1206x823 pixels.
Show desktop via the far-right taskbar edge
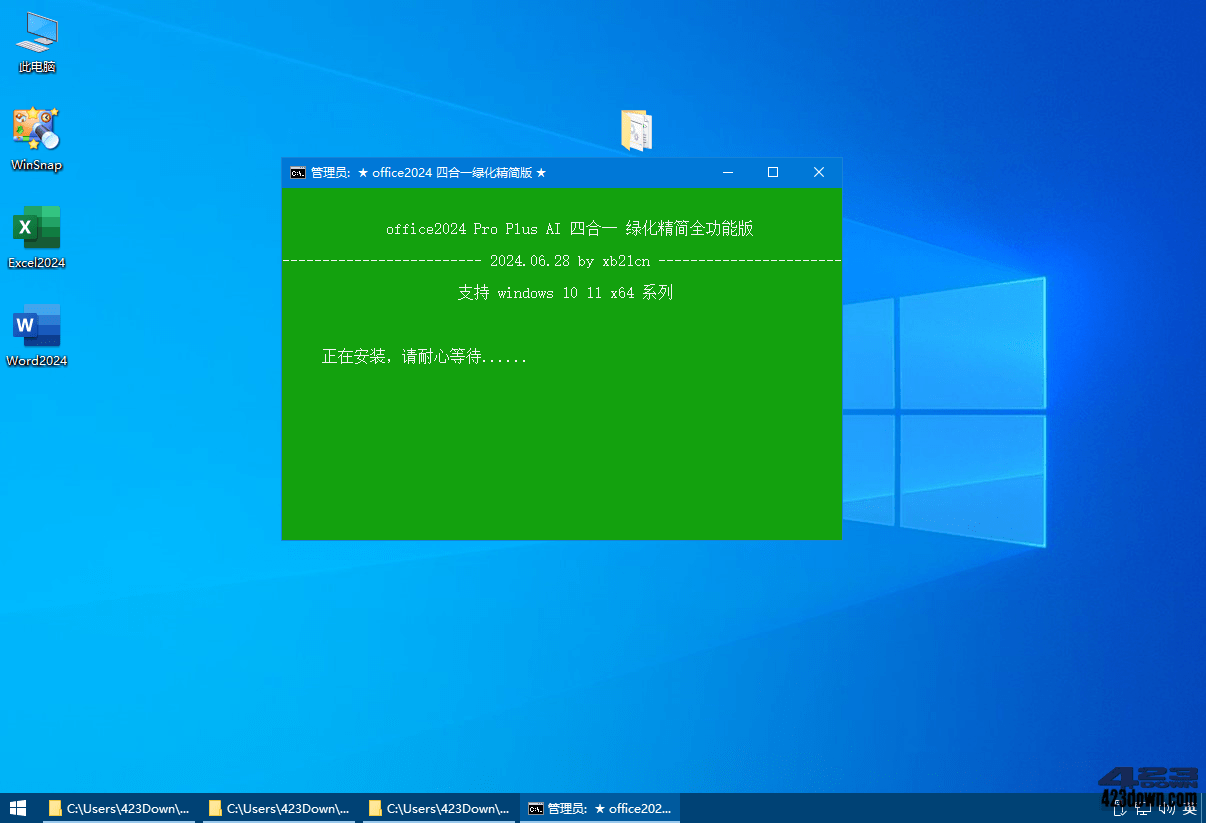(x=1204, y=808)
